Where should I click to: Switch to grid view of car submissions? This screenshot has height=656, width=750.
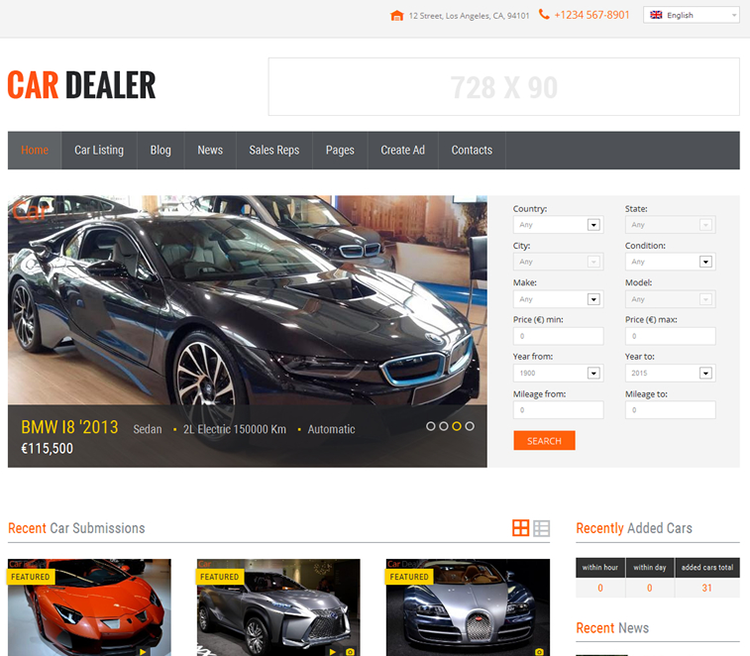[x=520, y=528]
